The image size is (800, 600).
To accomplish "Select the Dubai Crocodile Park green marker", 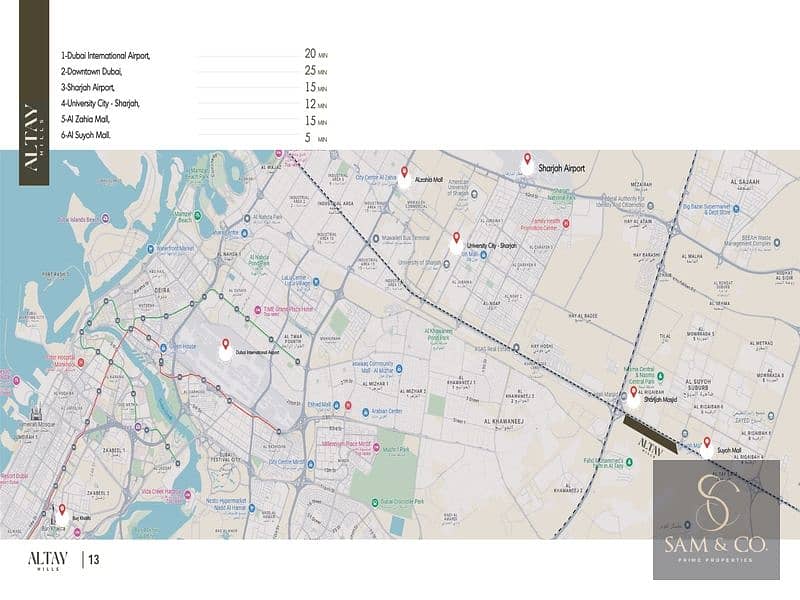I will [375, 503].
